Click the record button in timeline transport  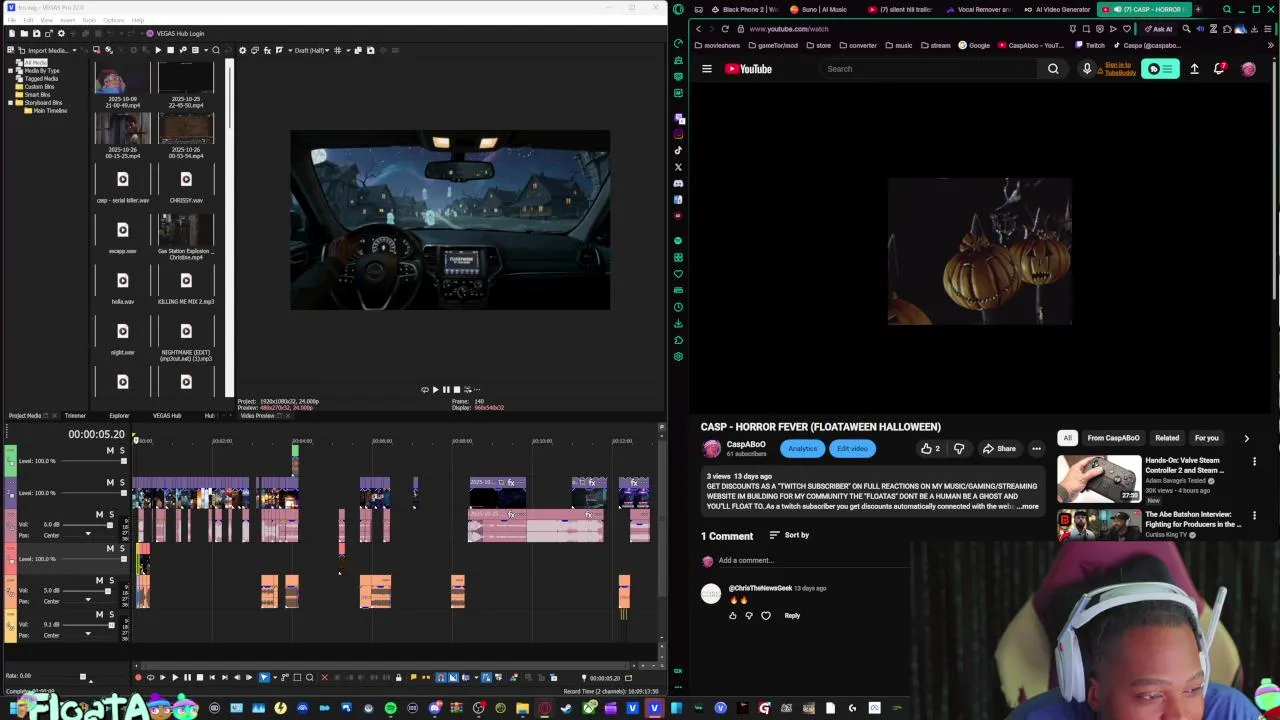pyautogui.click(x=138, y=677)
